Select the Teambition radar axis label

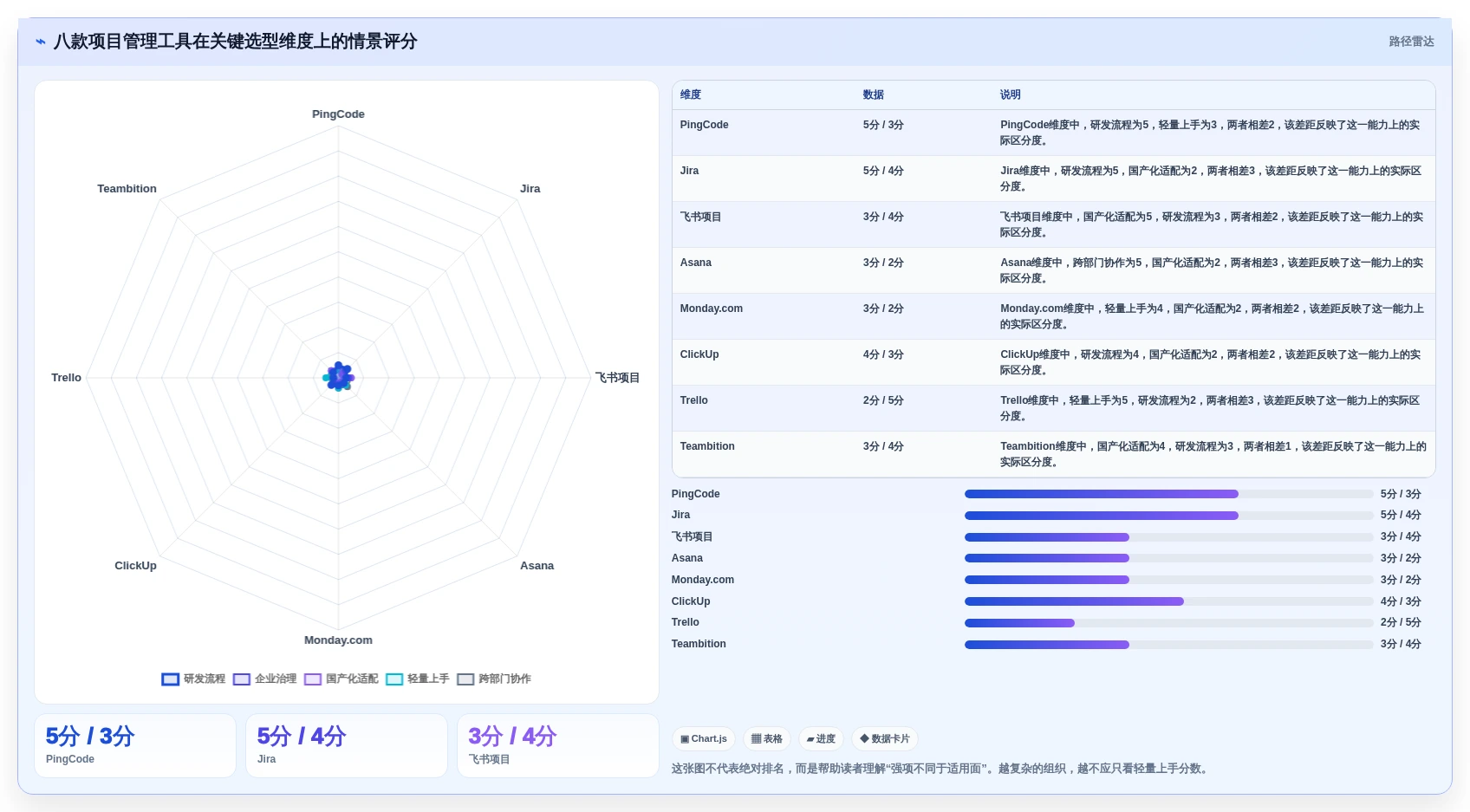127,189
